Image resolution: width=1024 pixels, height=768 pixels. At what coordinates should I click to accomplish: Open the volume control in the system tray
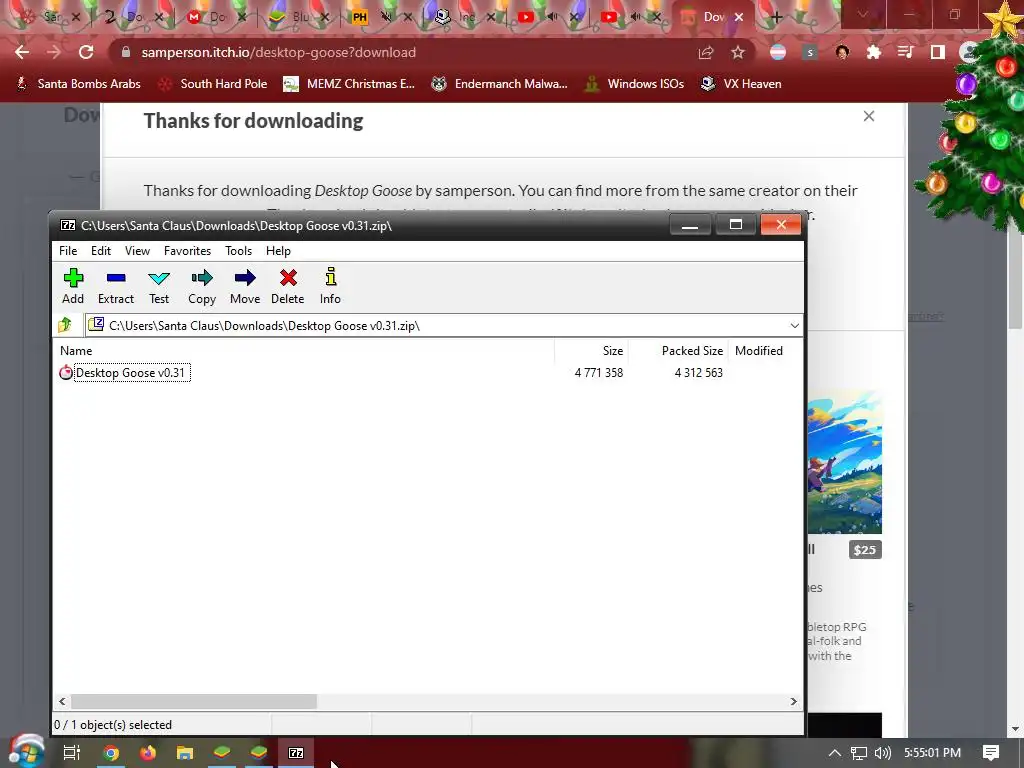tap(883, 752)
